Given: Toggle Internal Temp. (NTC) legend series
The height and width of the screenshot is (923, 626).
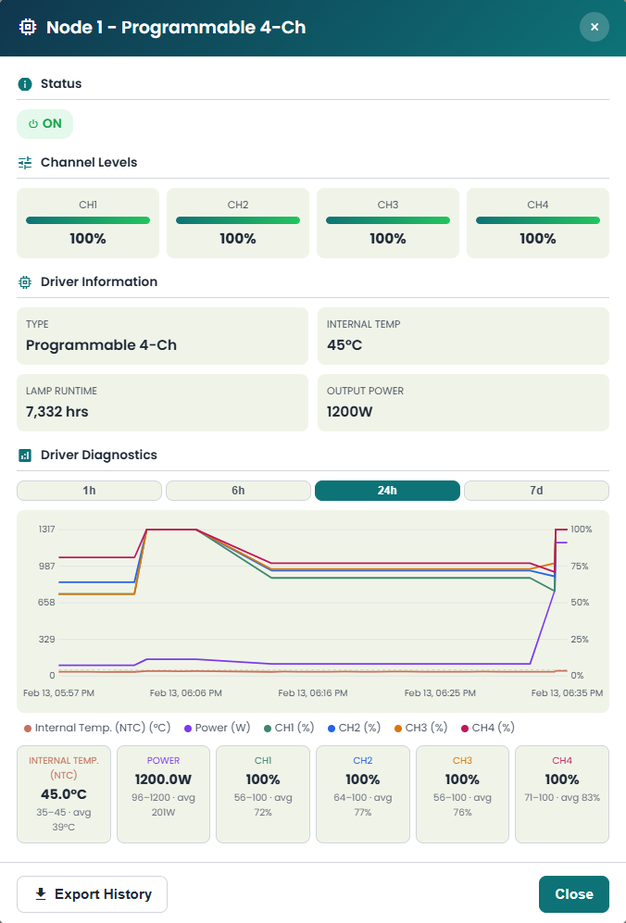Looking at the screenshot, I should click(97, 728).
